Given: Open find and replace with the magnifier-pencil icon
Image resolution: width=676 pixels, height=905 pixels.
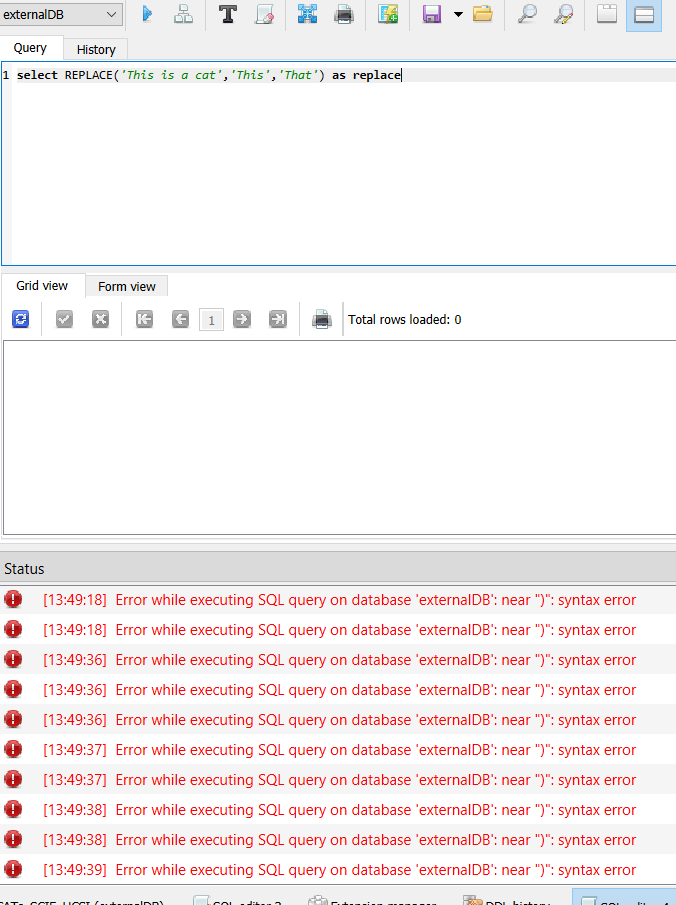Looking at the screenshot, I should point(563,14).
